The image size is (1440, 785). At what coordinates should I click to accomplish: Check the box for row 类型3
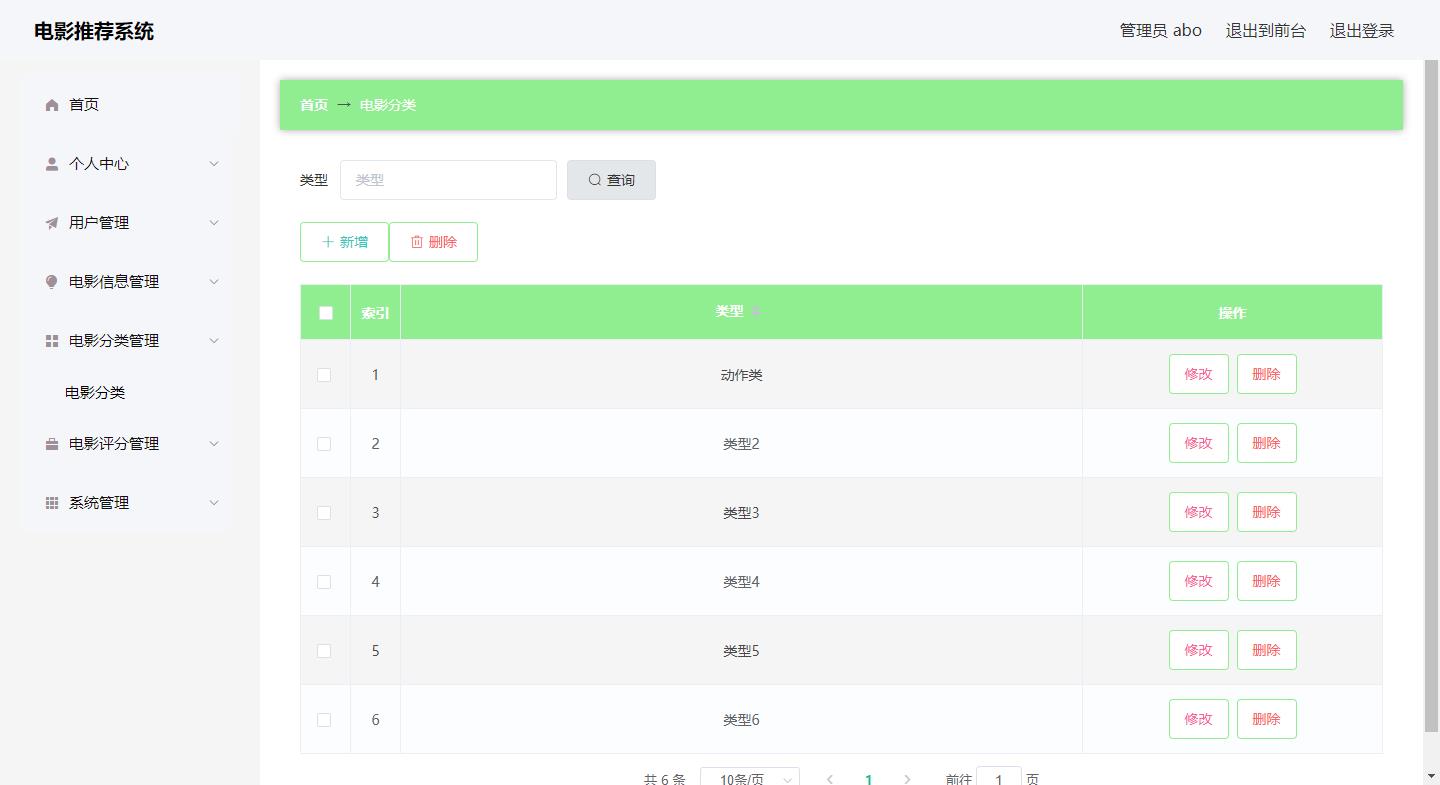pos(324,513)
